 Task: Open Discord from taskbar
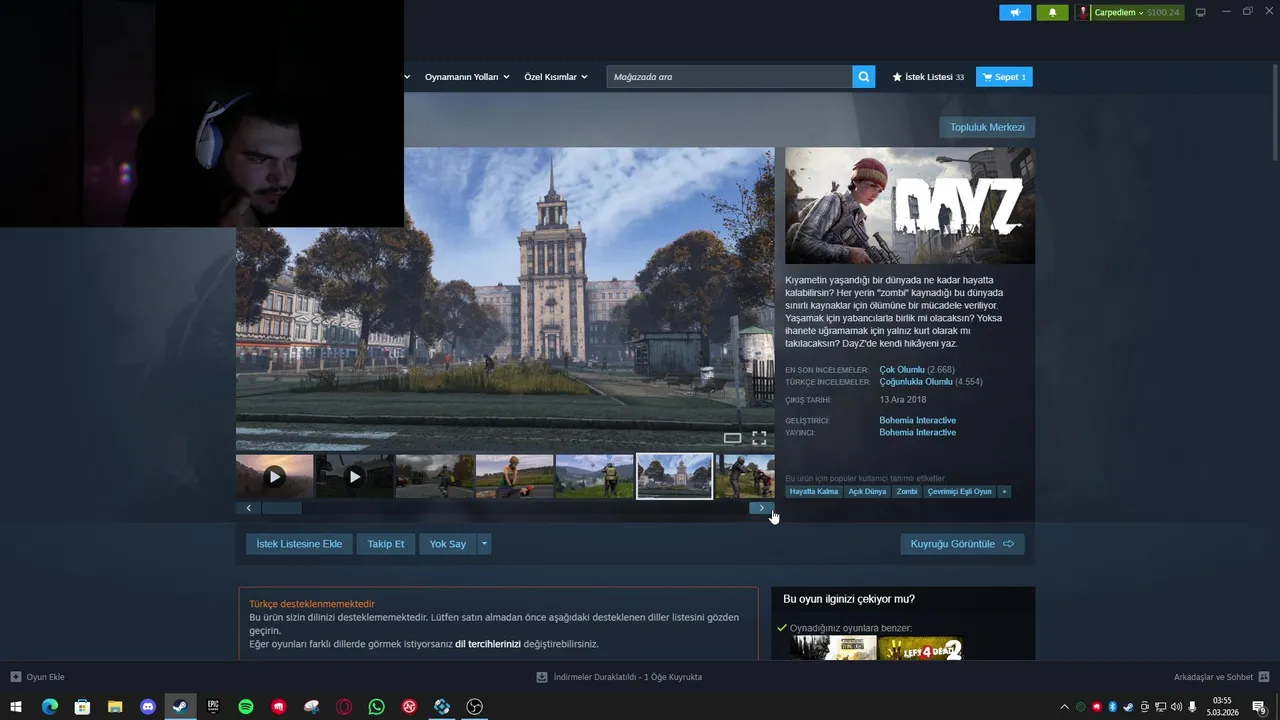[148, 707]
